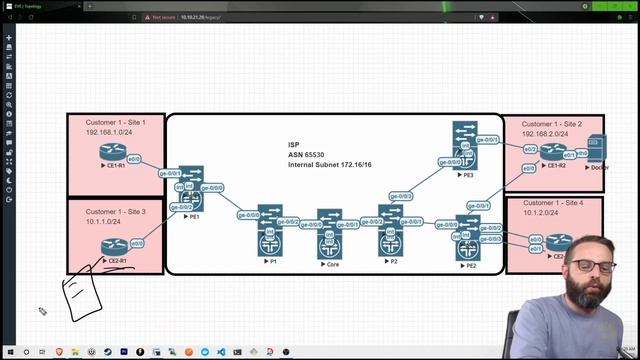Select the EVE Topology browser tab
640x360 pixels.
[x=43, y=6]
